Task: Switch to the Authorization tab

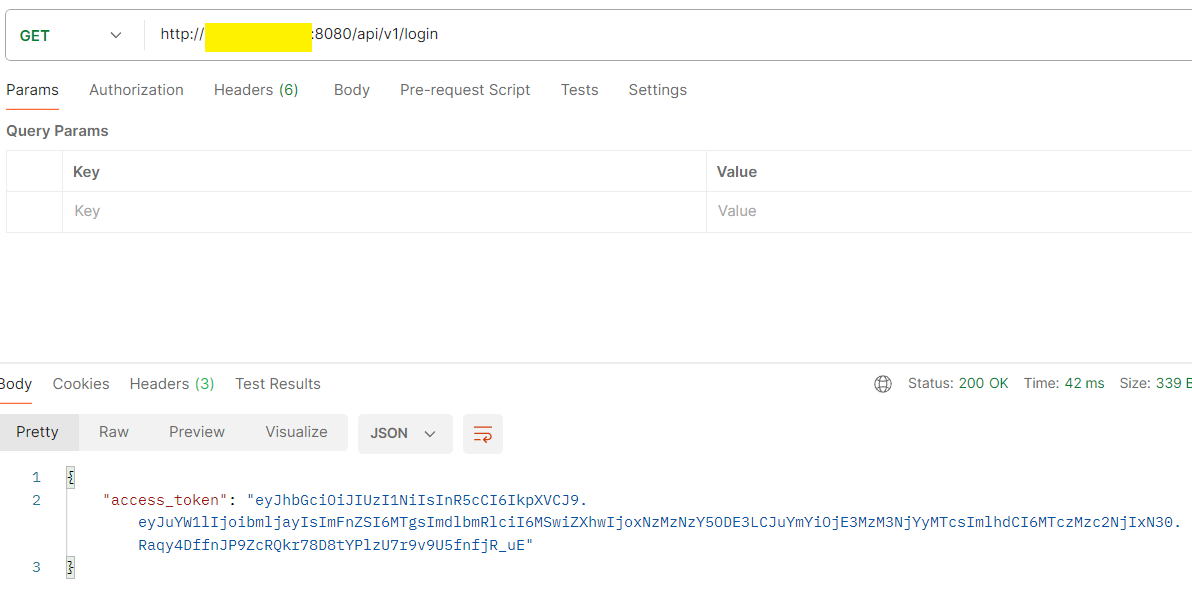Action: pyautogui.click(x=136, y=90)
